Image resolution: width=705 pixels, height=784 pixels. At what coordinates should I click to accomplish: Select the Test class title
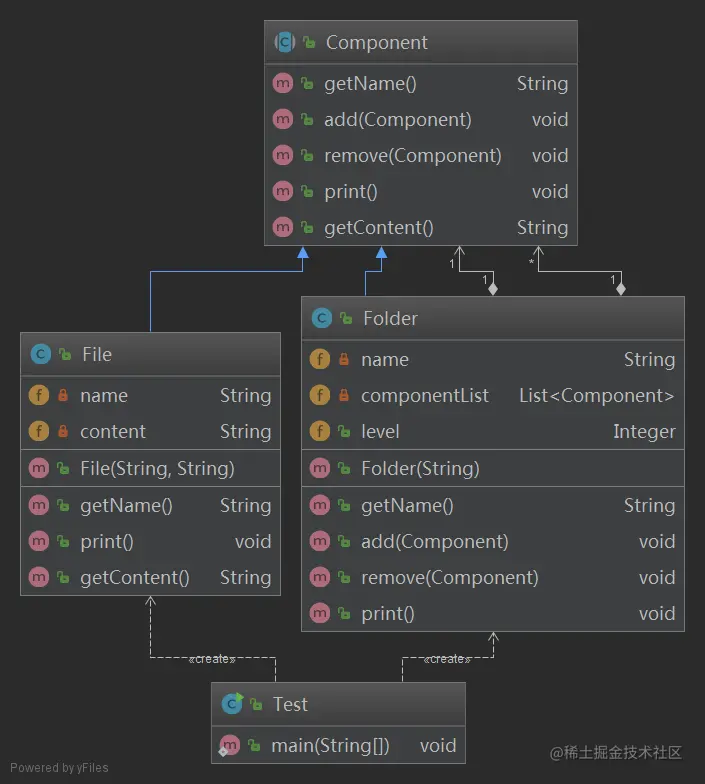290,704
